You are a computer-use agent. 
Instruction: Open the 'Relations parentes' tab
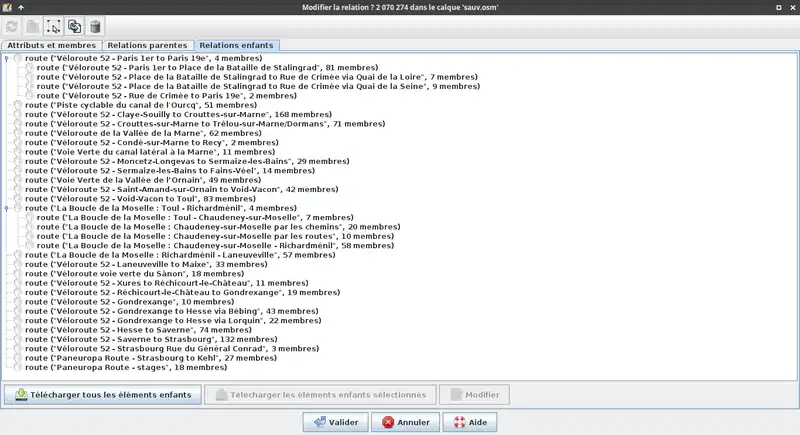(146, 45)
